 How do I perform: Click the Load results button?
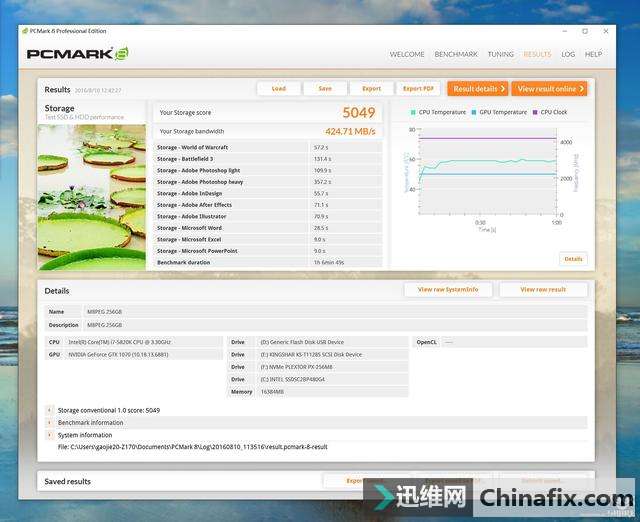pos(279,89)
